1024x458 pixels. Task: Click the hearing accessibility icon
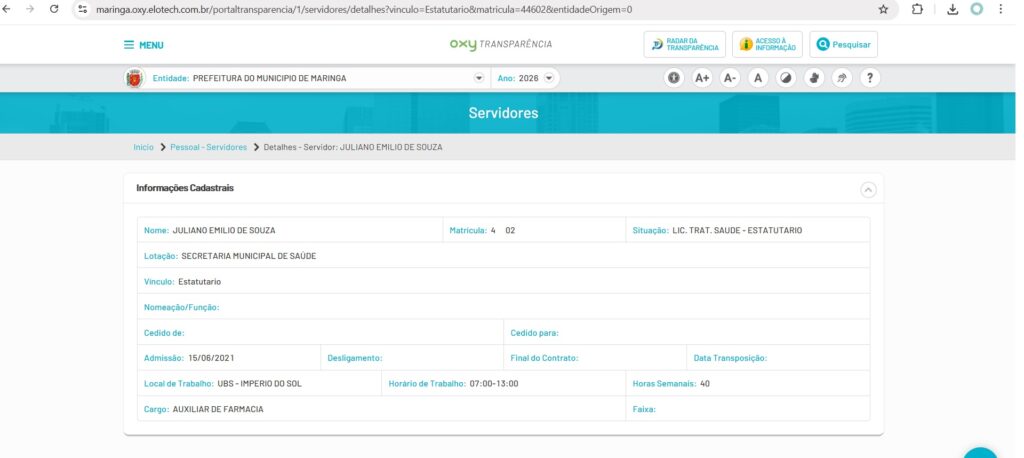click(842, 78)
